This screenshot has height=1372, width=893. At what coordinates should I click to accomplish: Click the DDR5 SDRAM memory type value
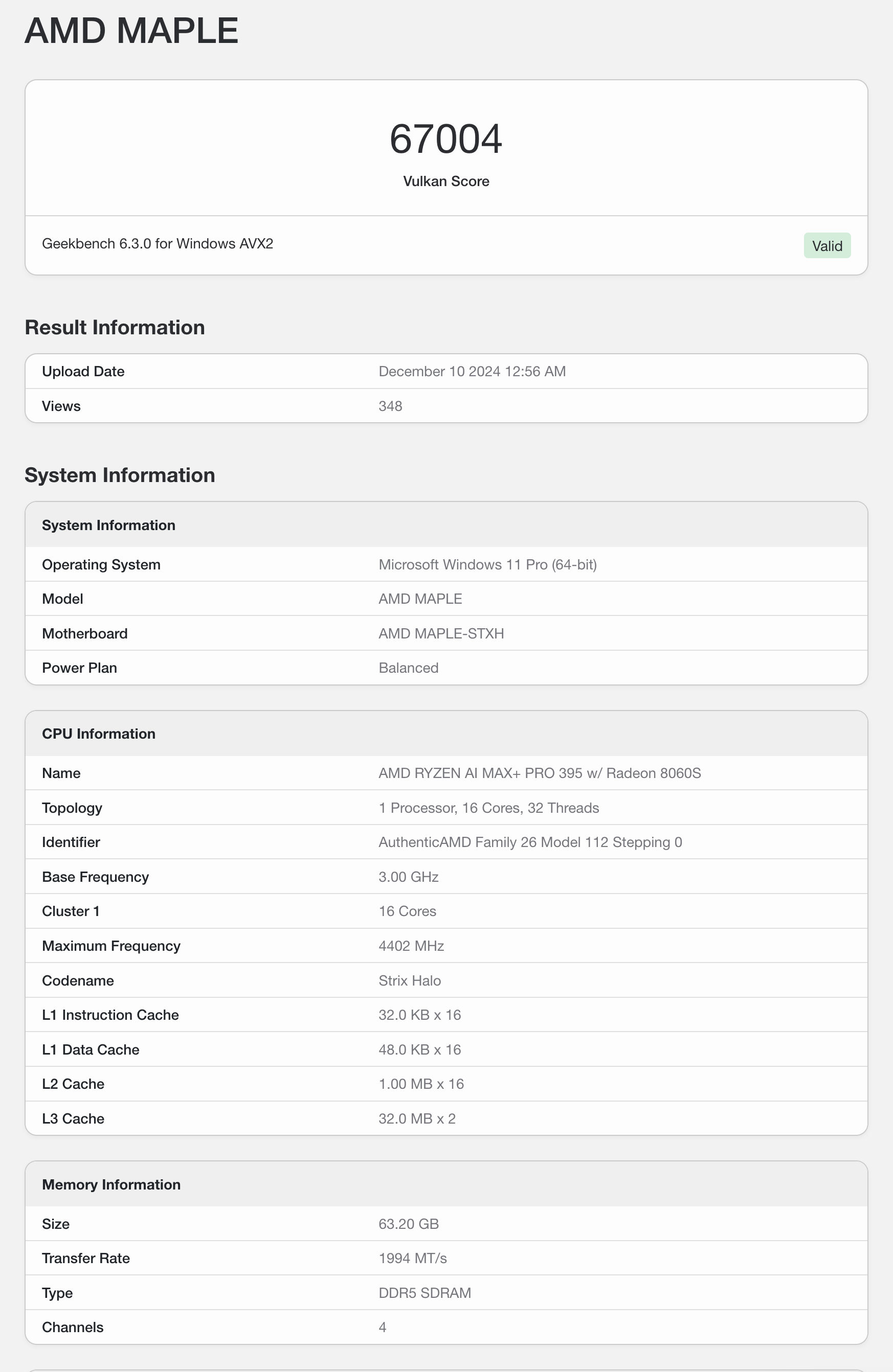click(x=425, y=1293)
